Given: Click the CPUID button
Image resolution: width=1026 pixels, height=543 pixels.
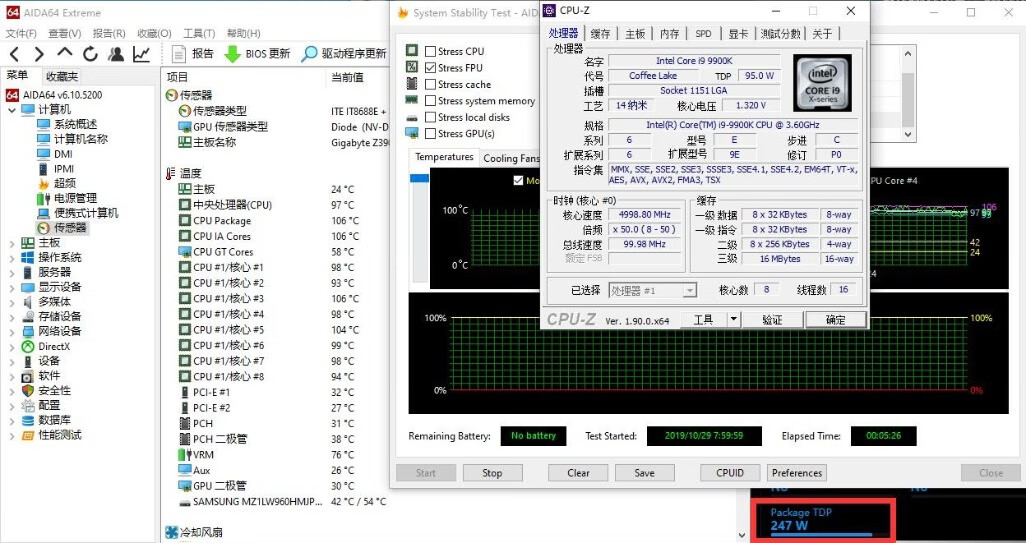Looking at the screenshot, I should tap(730, 472).
